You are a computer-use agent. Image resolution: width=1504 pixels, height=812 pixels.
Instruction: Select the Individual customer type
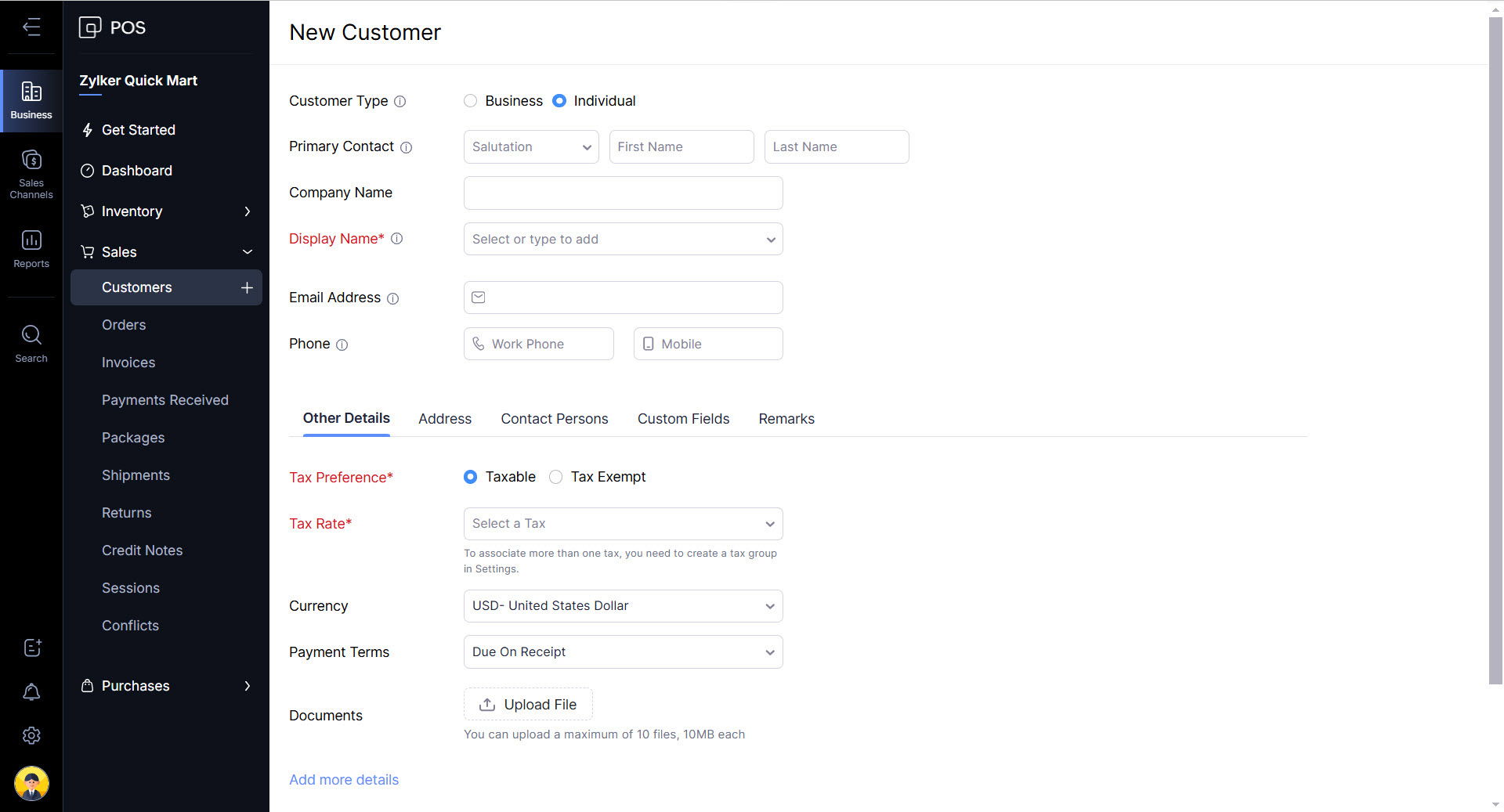(x=559, y=101)
